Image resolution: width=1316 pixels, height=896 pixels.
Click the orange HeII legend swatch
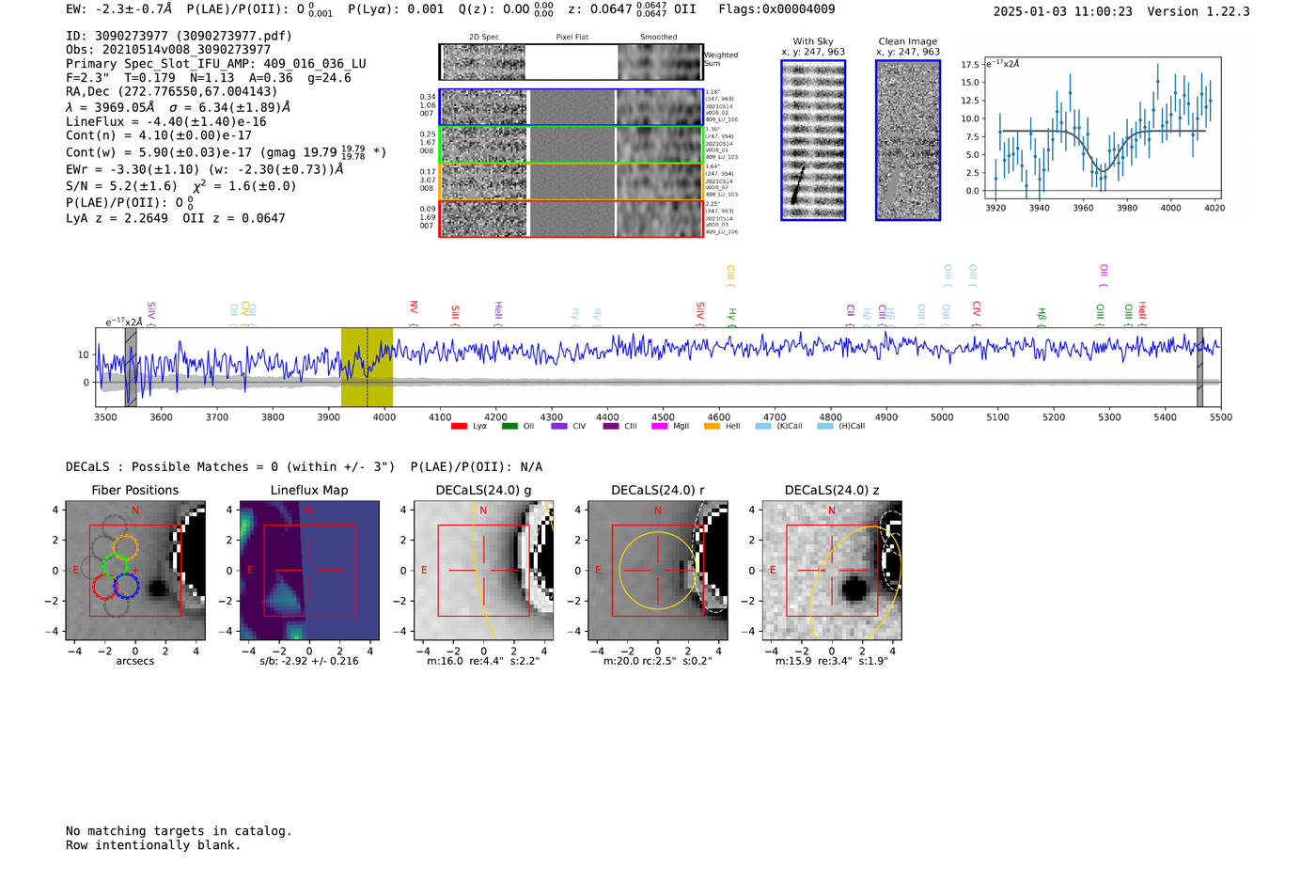pos(712,426)
